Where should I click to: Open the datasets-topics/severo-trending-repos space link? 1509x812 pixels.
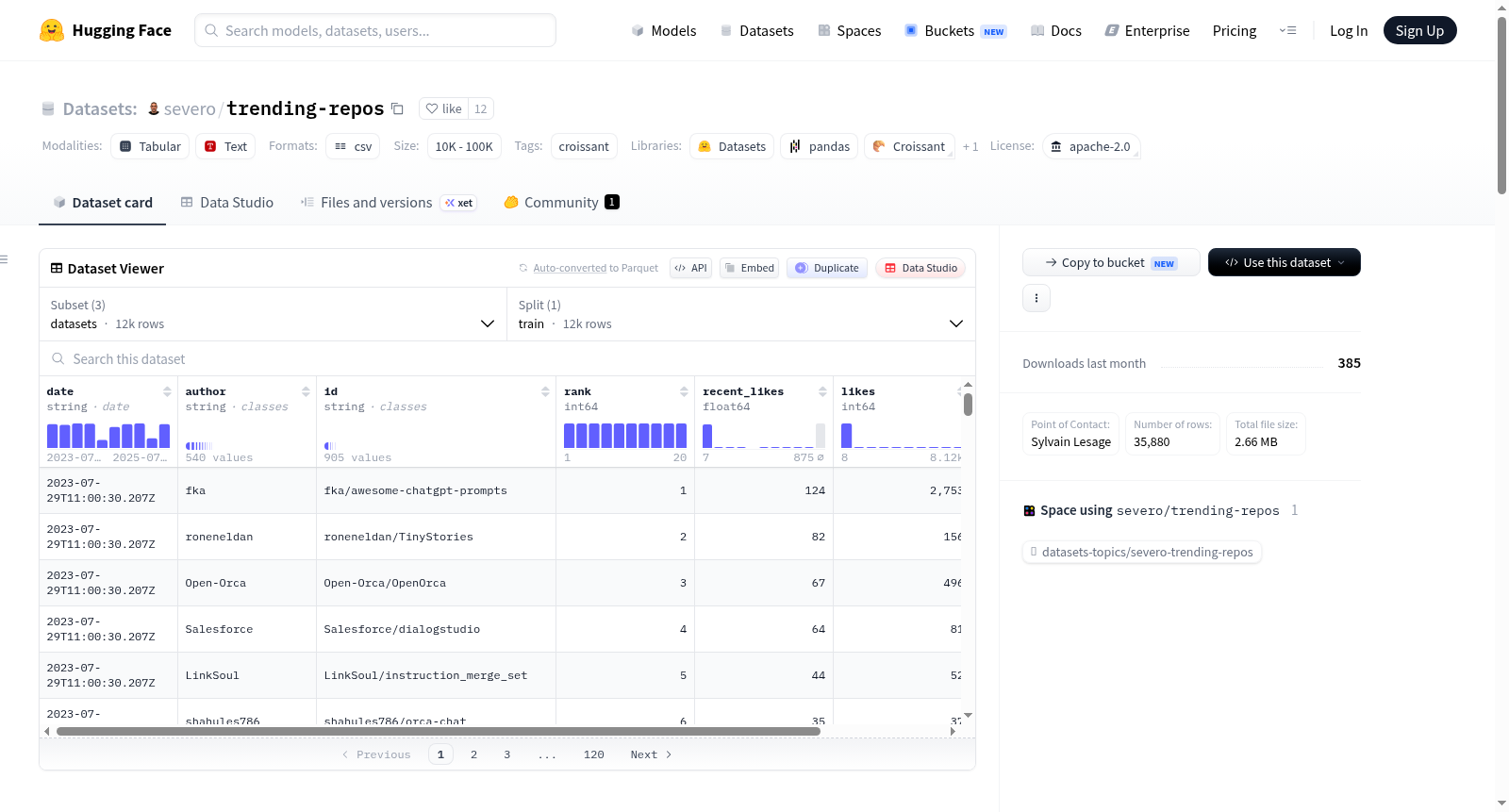(x=1142, y=552)
